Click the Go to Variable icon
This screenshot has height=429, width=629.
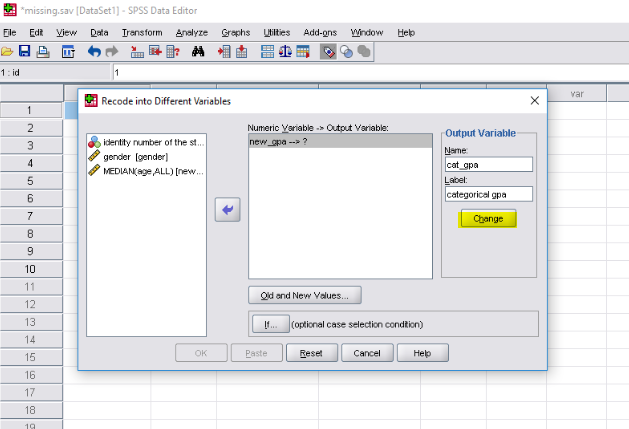pos(155,52)
